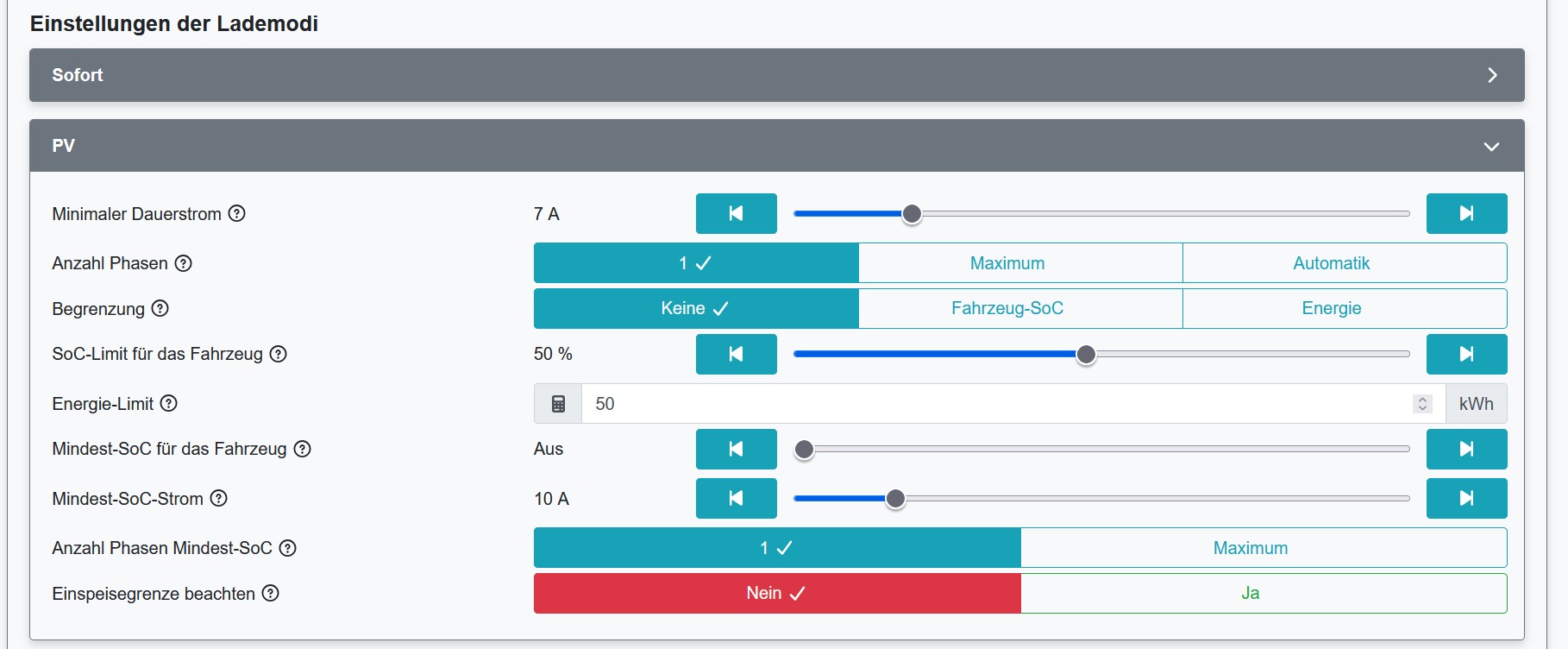Set Anzahl Phasen to Maximum
Screen dimensions: 1568x649
(1020, 263)
